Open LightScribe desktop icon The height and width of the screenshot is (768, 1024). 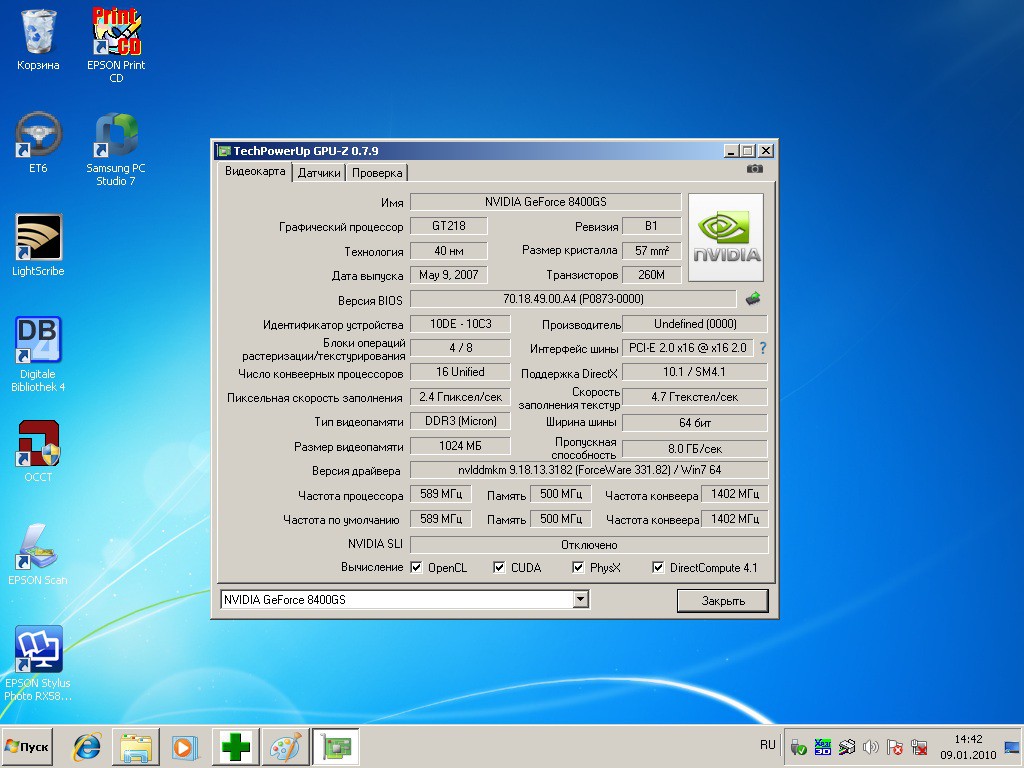point(38,238)
